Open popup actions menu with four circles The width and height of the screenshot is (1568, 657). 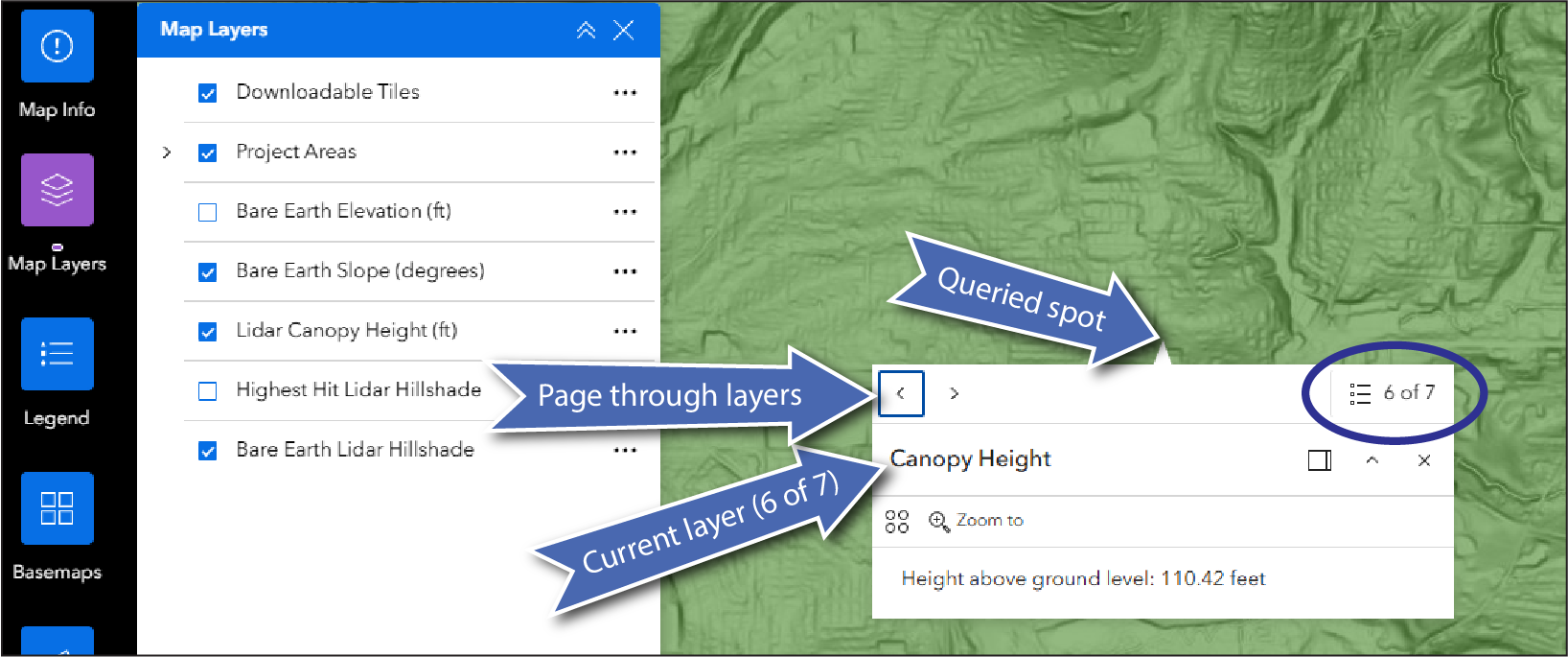pyautogui.click(x=897, y=521)
